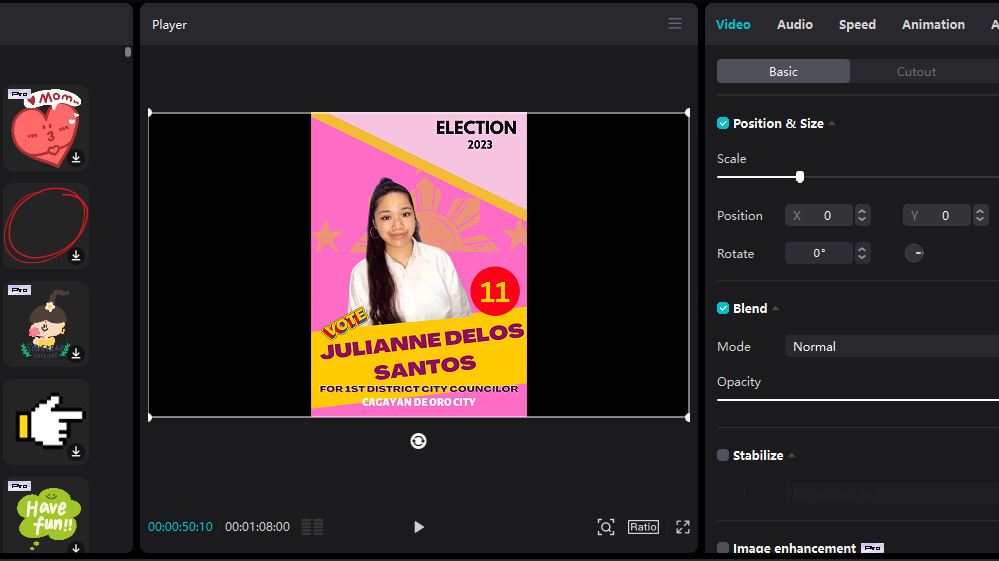Click the Position Y stepper arrows
Screen dimensions: 999x561
(980, 216)
